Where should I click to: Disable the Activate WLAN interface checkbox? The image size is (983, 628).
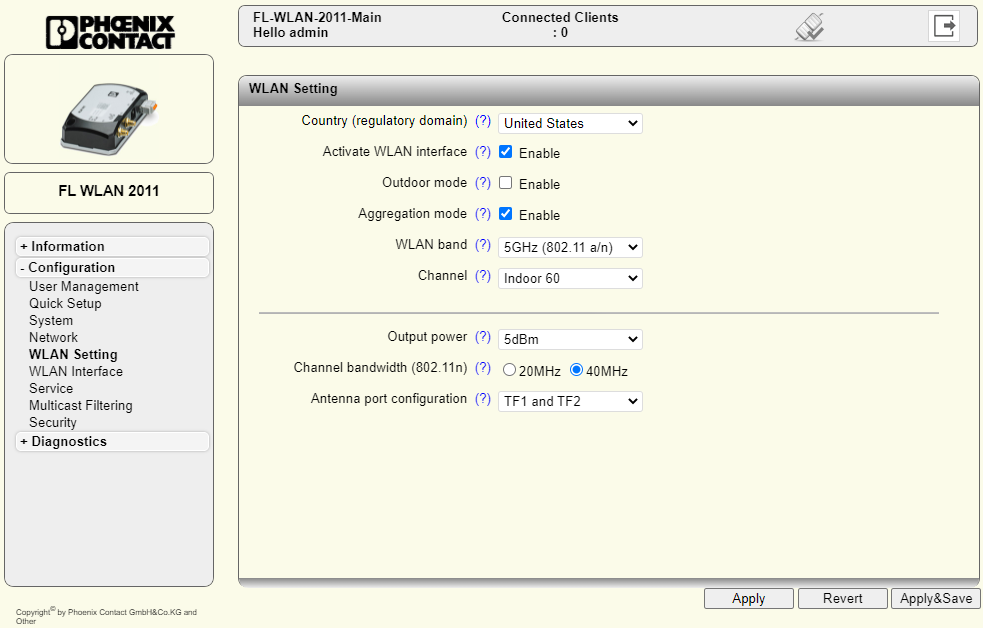point(506,152)
